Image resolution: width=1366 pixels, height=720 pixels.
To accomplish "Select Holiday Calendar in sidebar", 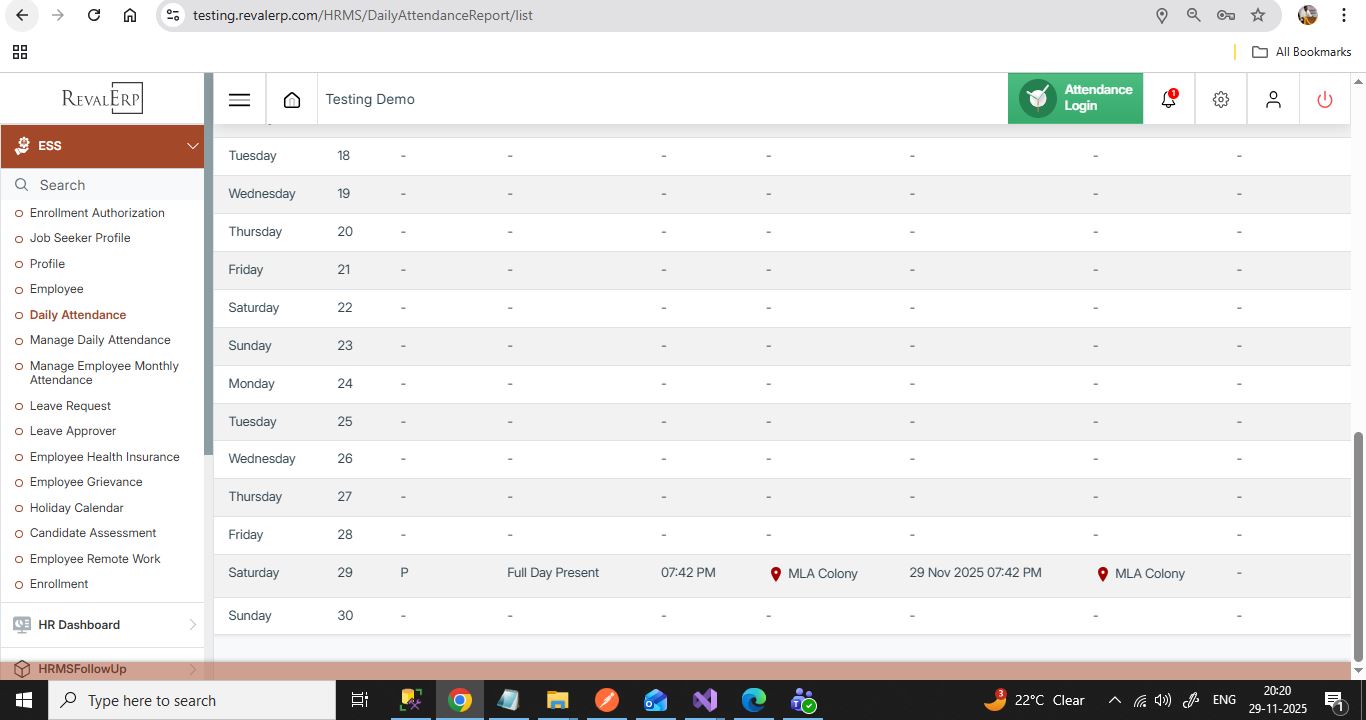I will [x=77, y=508].
